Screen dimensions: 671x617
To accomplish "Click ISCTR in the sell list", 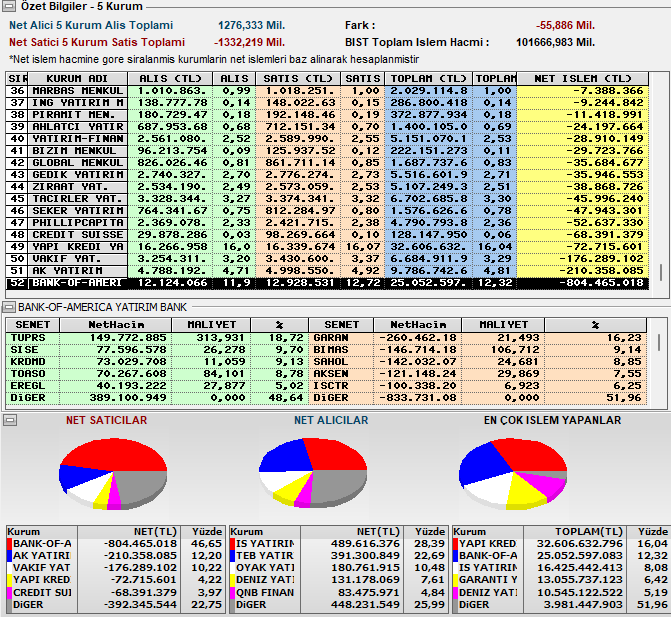I will (331, 386).
